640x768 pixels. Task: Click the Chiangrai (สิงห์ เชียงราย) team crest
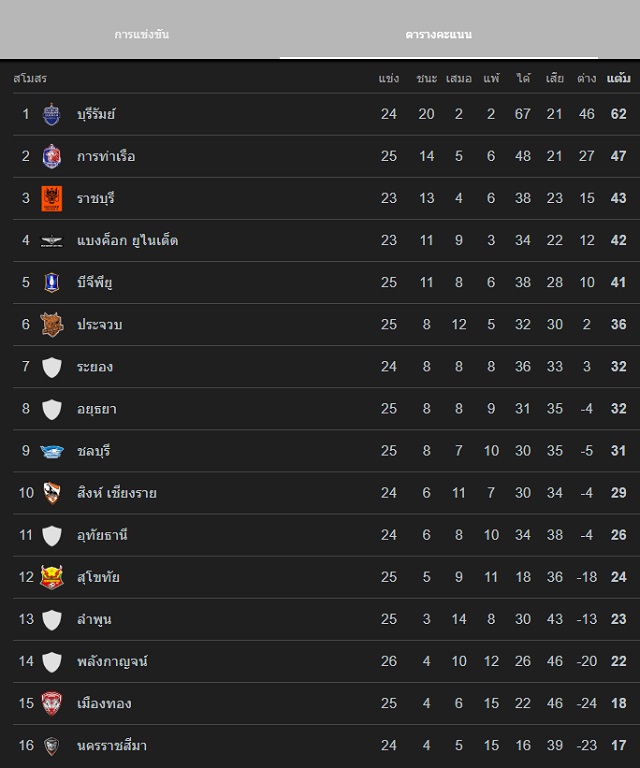pyautogui.click(x=52, y=493)
